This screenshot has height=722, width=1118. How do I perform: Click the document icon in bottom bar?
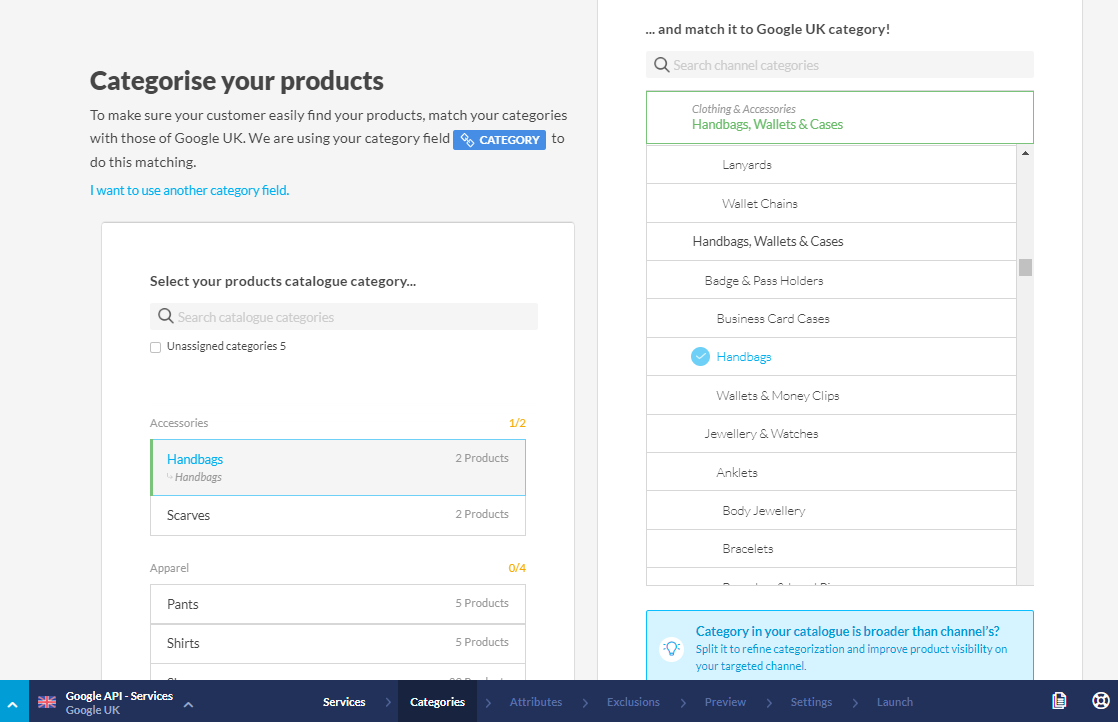pyautogui.click(x=1059, y=701)
